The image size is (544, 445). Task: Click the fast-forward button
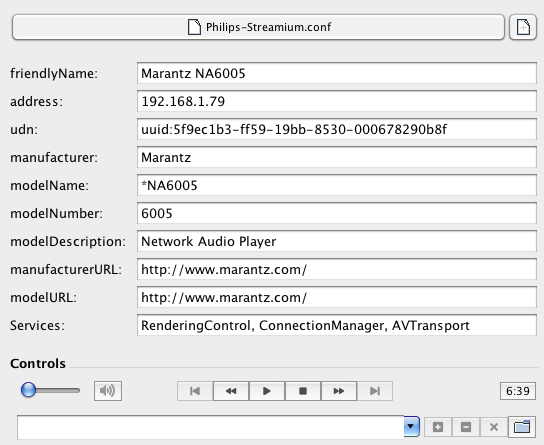click(x=339, y=391)
